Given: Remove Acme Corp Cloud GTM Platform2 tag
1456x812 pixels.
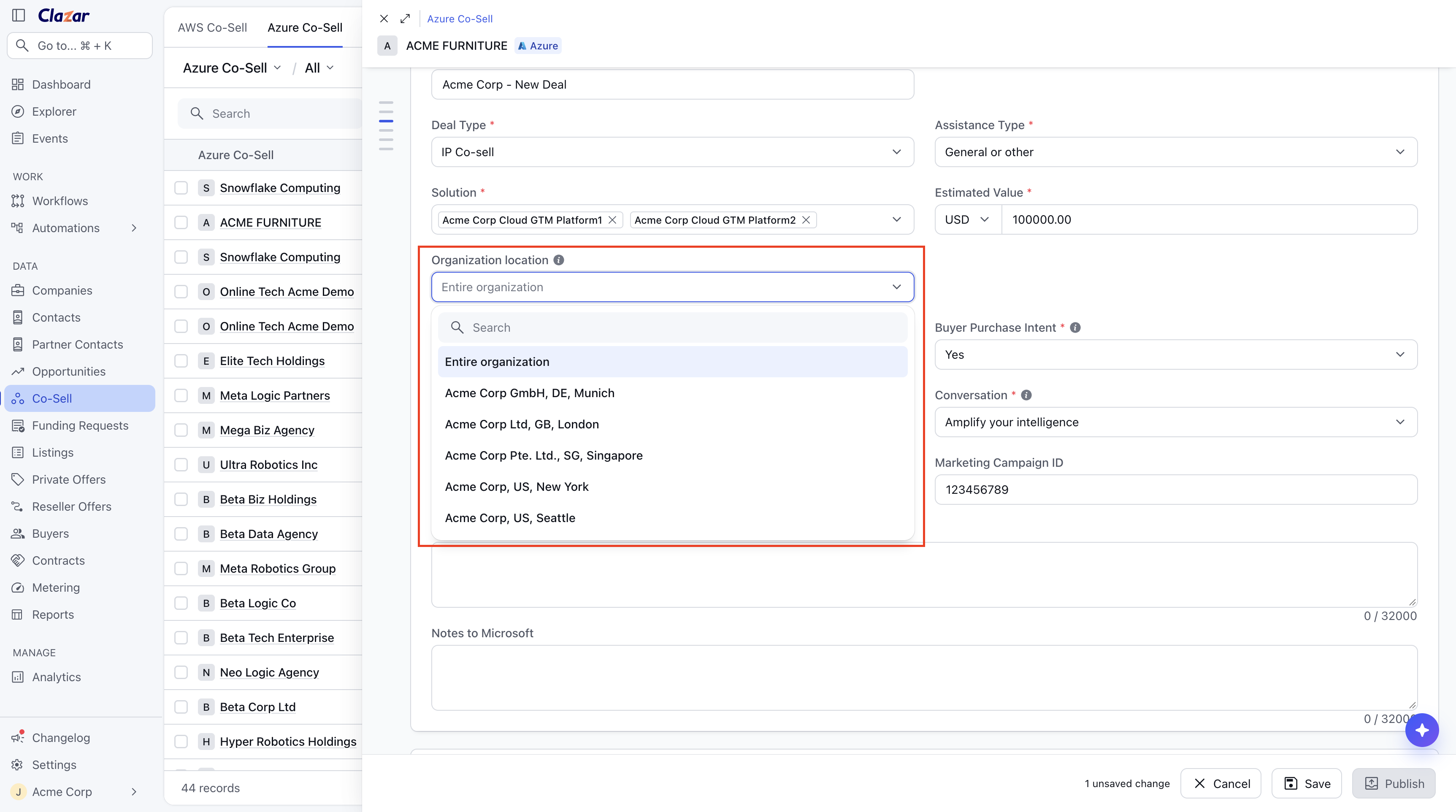Looking at the screenshot, I should 806,220.
